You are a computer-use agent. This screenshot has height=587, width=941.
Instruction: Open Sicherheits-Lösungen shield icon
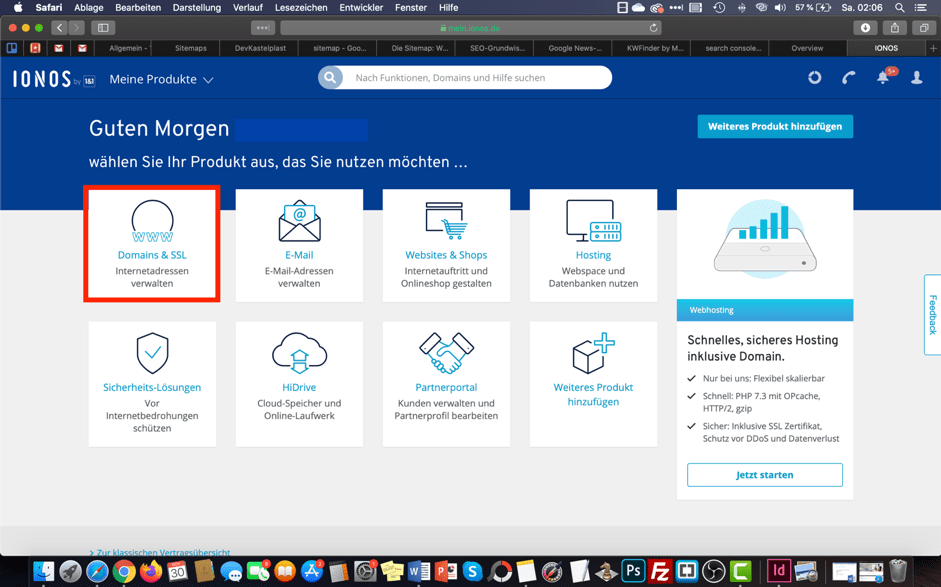click(x=152, y=353)
